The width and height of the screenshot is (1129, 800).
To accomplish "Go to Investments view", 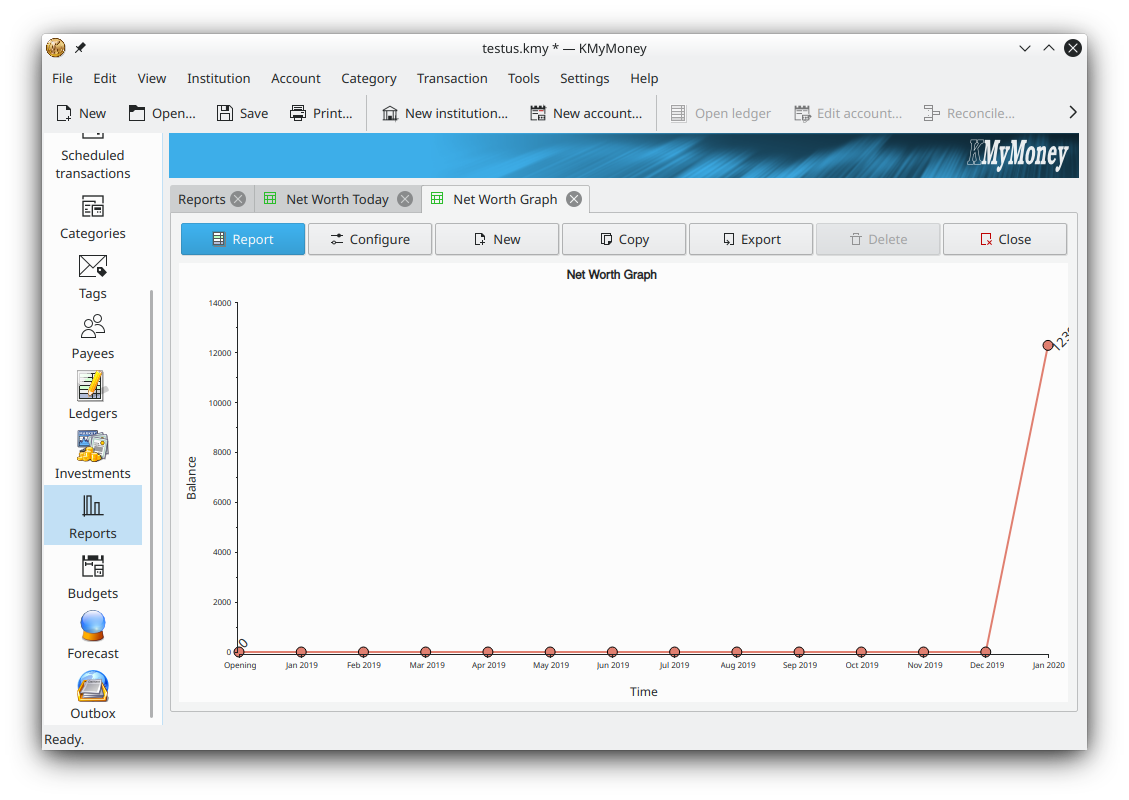I will (x=92, y=455).
